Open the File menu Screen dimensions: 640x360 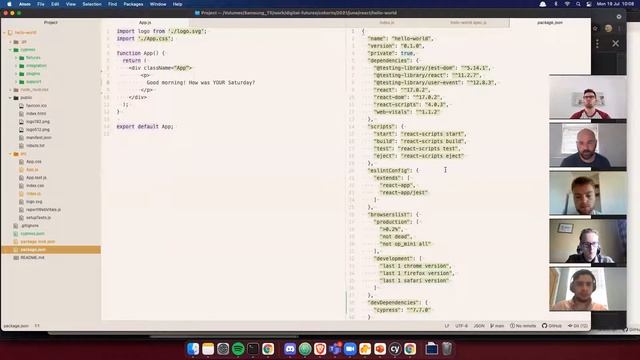(x=41, y=4)
